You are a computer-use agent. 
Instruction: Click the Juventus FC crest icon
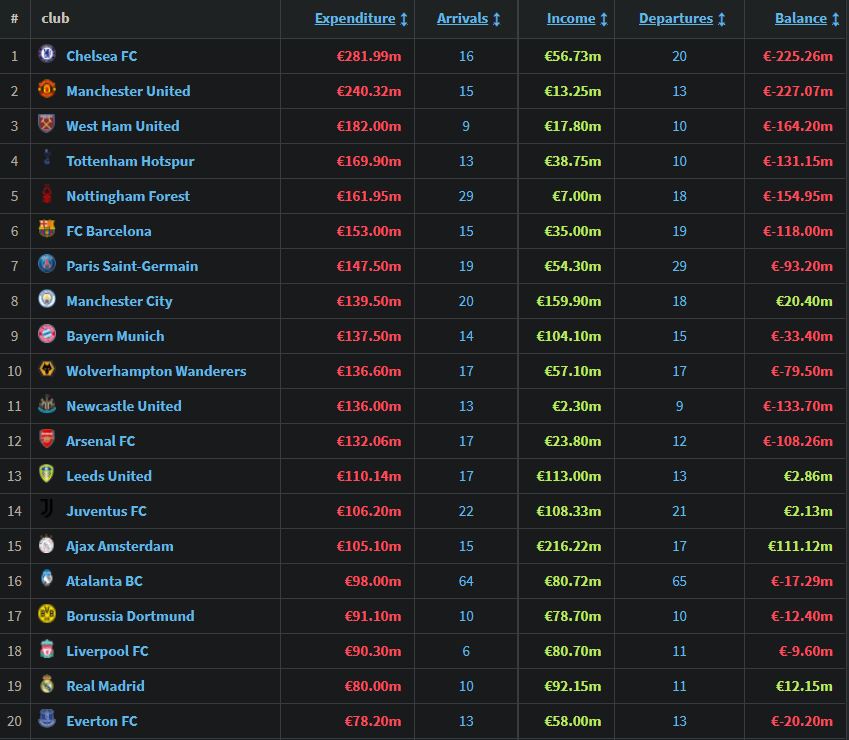tap(47, 511)
